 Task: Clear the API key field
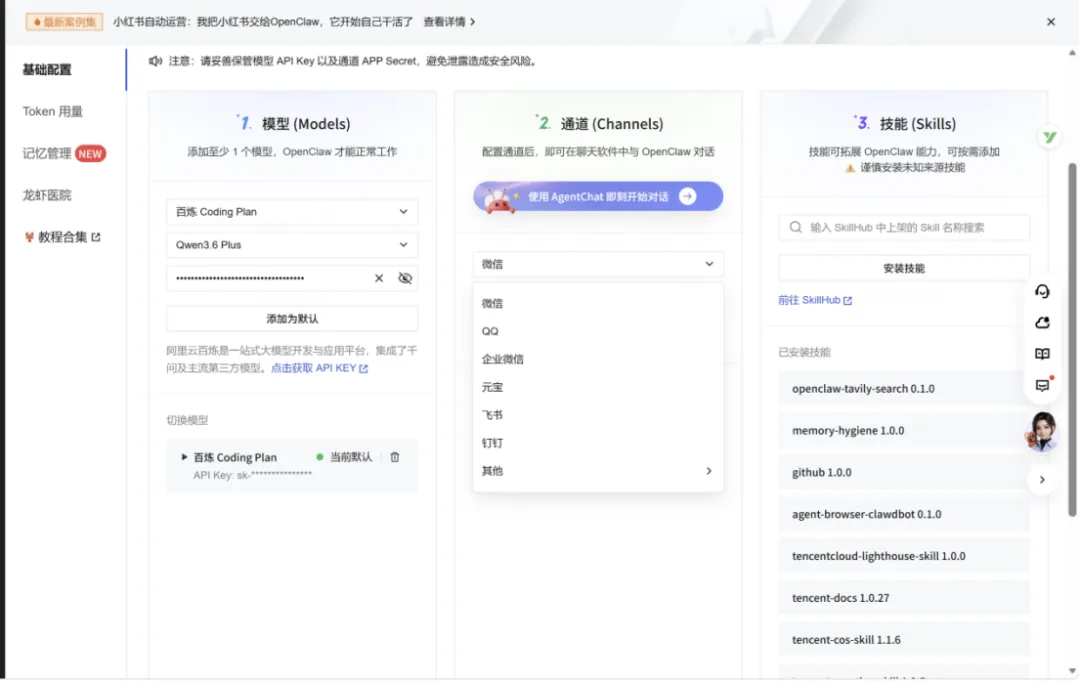coord(379,278)
